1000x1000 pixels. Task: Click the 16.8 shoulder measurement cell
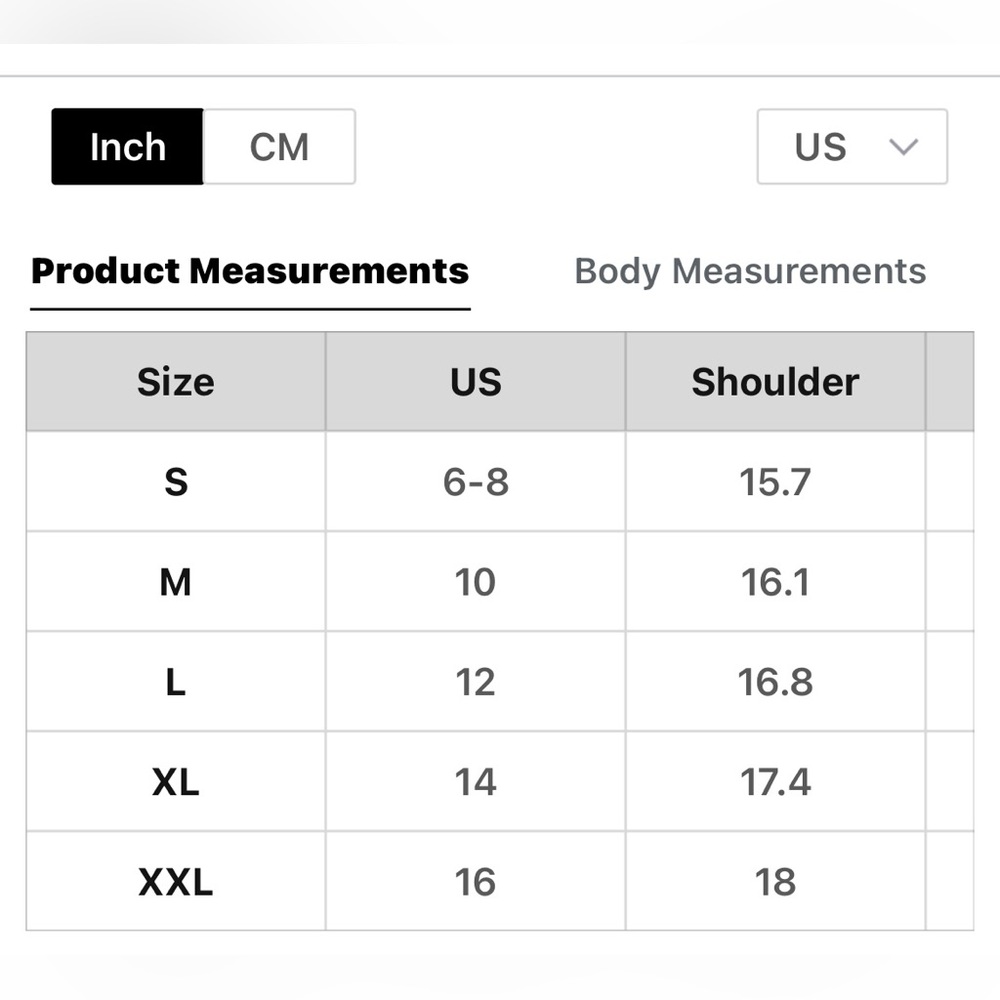click(776, 682)
